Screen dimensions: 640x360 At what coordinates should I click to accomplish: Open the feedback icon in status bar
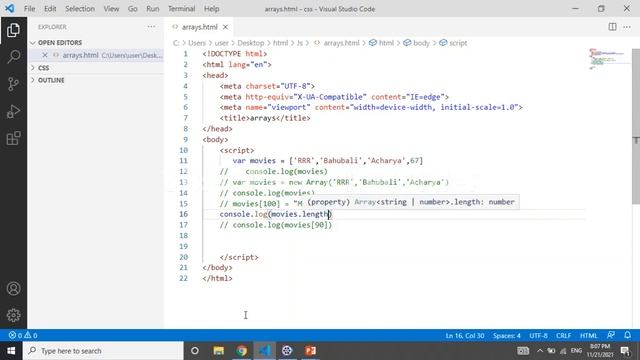pos(611,335)
